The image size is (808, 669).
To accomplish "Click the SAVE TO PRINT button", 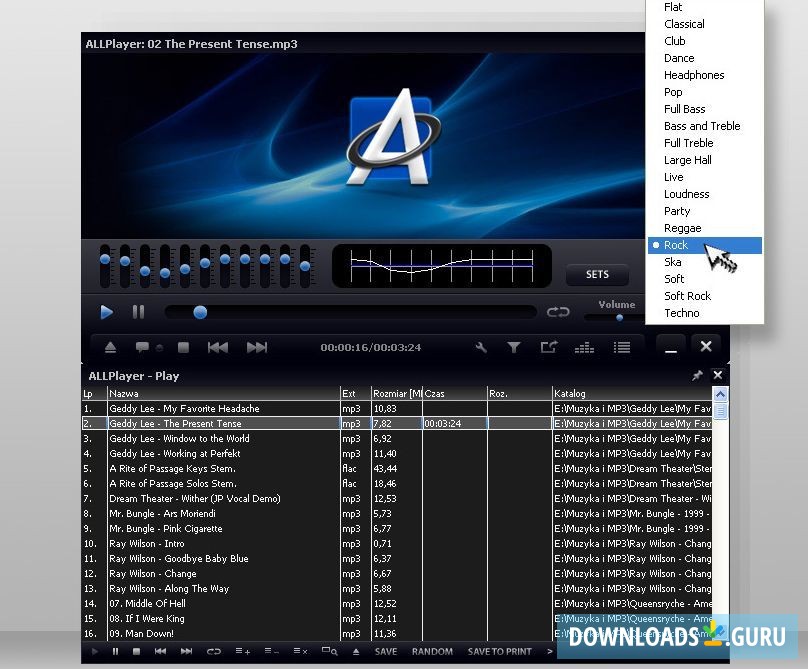I will pyautogui.click(x=499, y=651).
